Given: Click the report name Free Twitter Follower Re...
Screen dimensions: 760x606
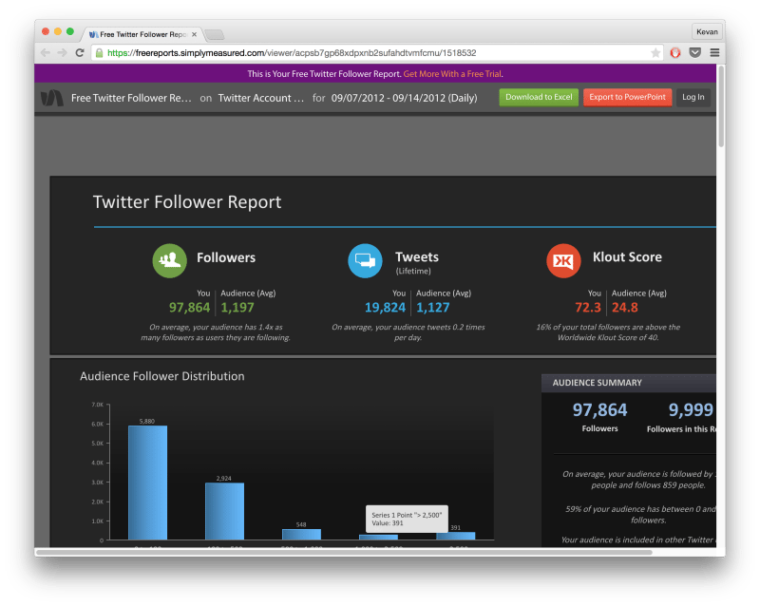Looking at the screenshot, I should 131,98.
